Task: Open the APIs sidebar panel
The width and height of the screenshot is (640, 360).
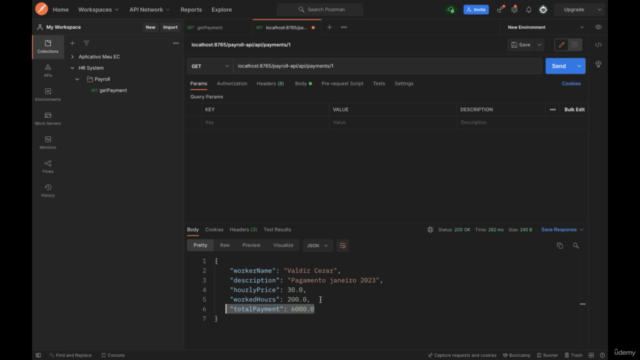Action: 48,71
